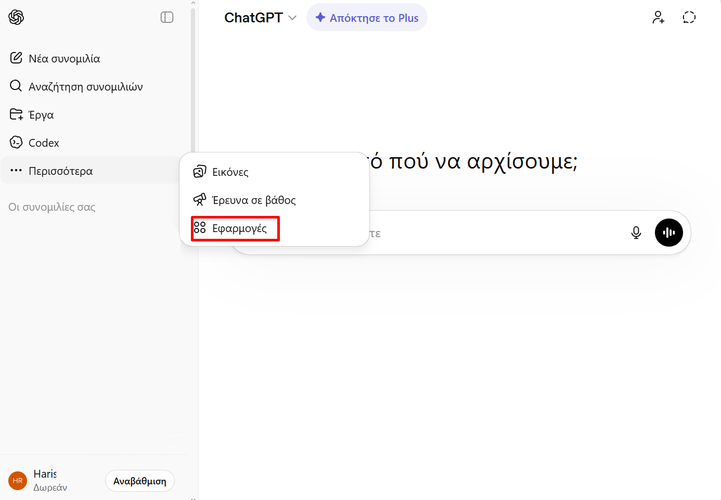Open Εφαρμογές from the popup menu

[275, 228]
